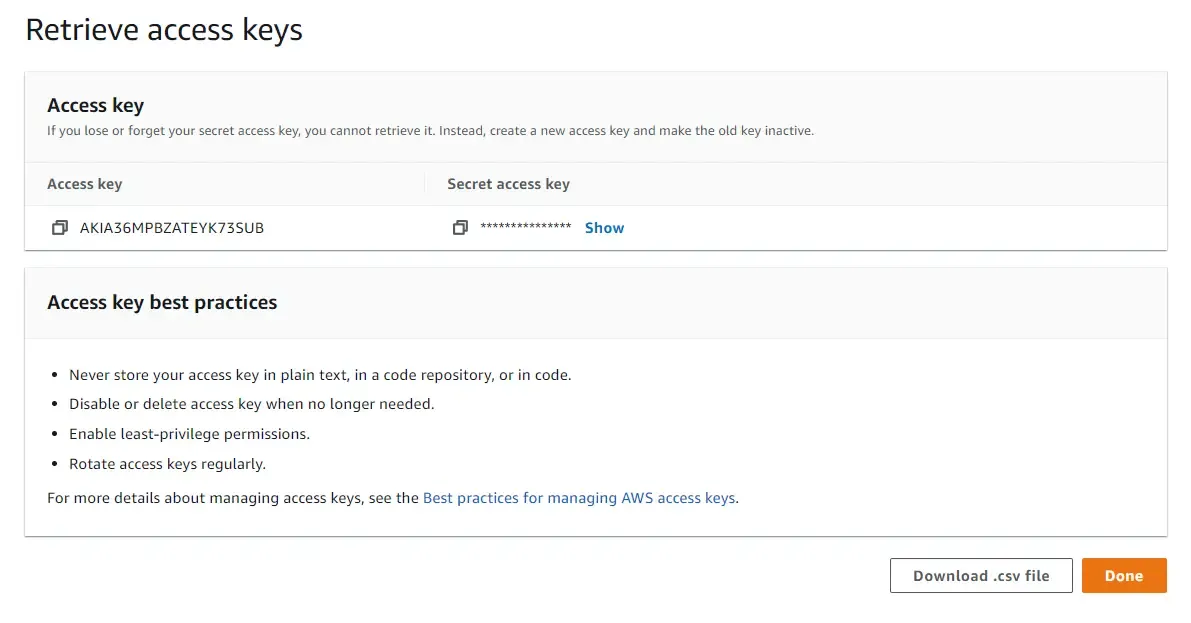Open Best practices for managing AWS access keys
The height and width of the screenshot is (623, 1191).
[x=578, y=497]
